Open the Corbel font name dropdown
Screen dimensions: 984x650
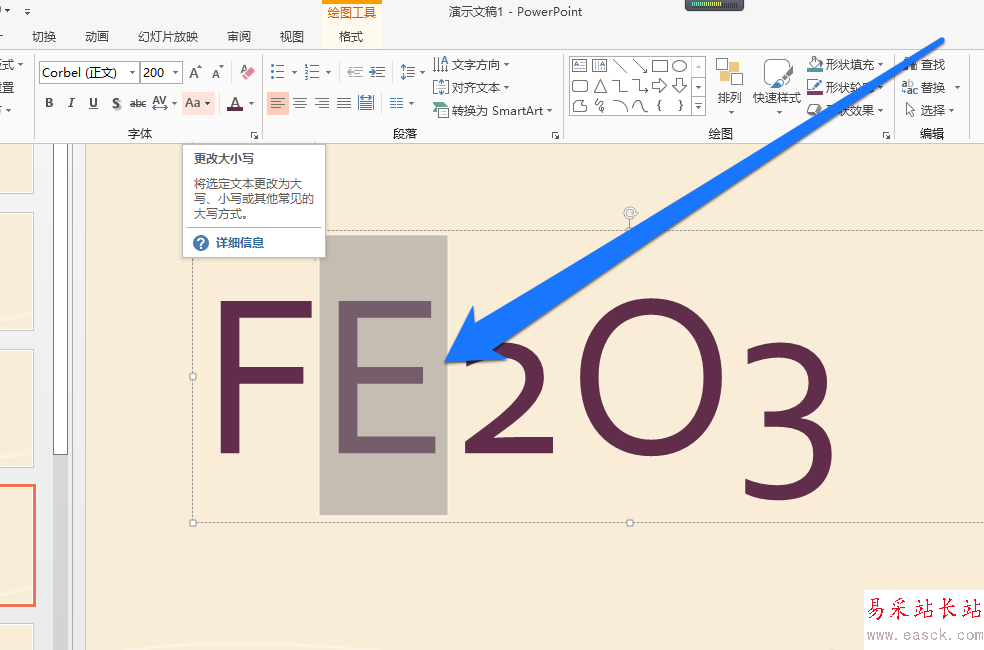click(132, 73)
